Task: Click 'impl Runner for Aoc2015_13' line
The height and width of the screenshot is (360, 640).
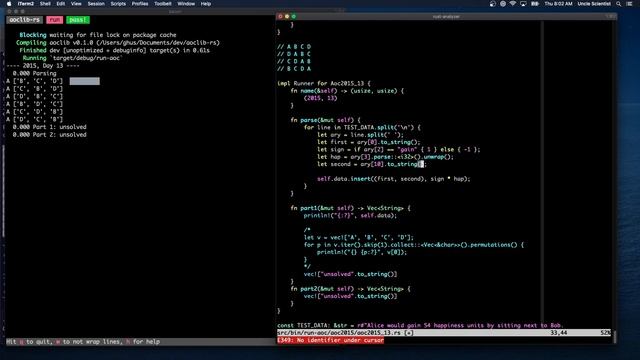Action: coord(324,83)
